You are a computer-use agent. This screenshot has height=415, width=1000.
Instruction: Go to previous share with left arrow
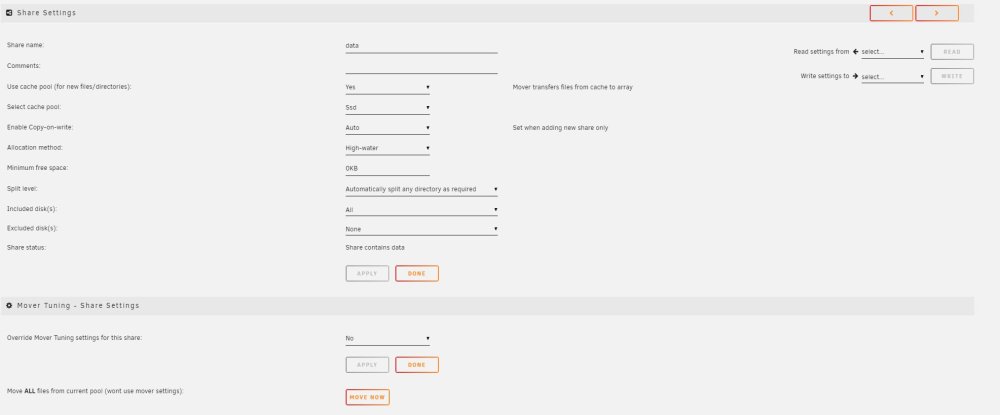click(891, 13)
